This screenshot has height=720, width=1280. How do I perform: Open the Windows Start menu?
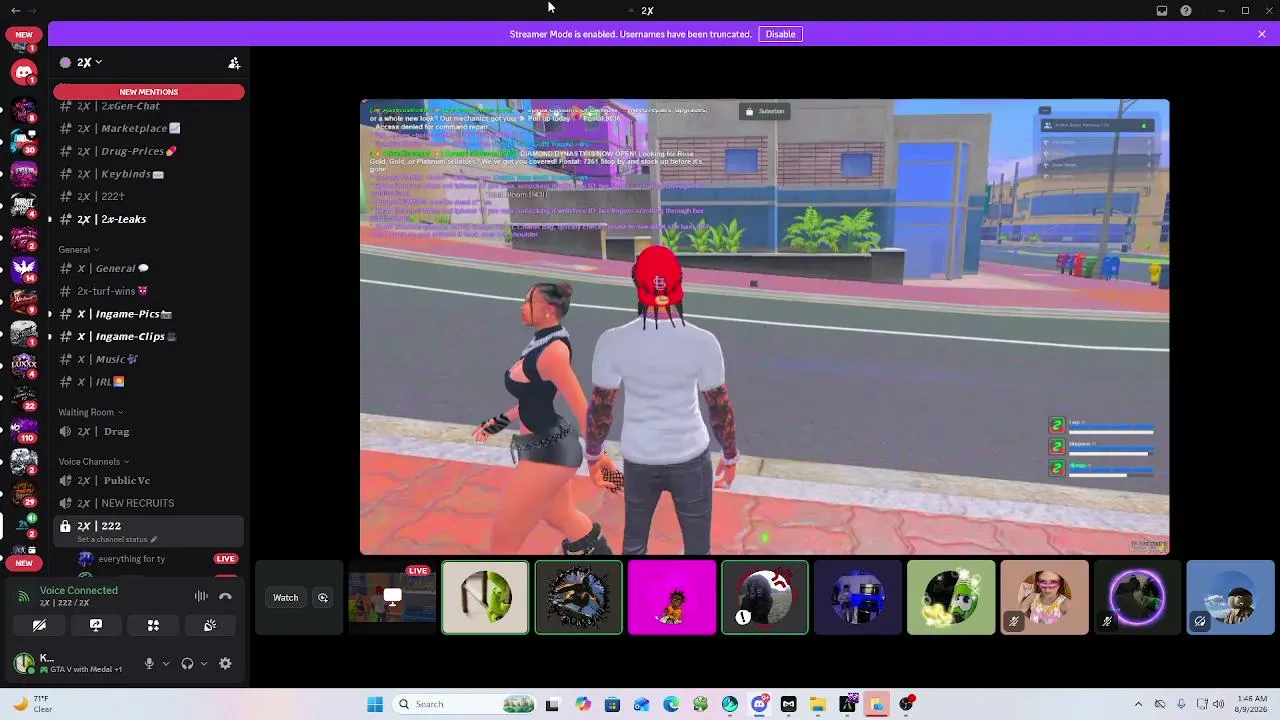(375, 704)
